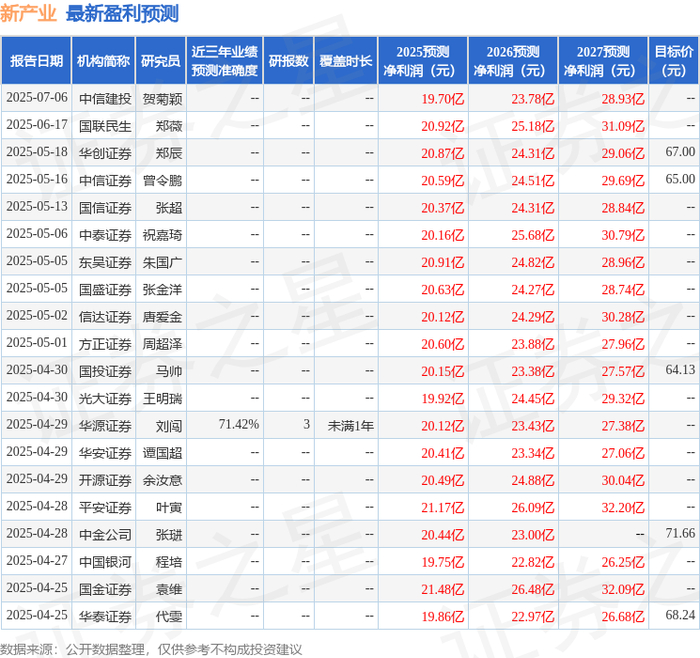The width and height of the screenshot is (700, 658).
Task: Click the 报告日期 column header
Action: tap(36, 61)
